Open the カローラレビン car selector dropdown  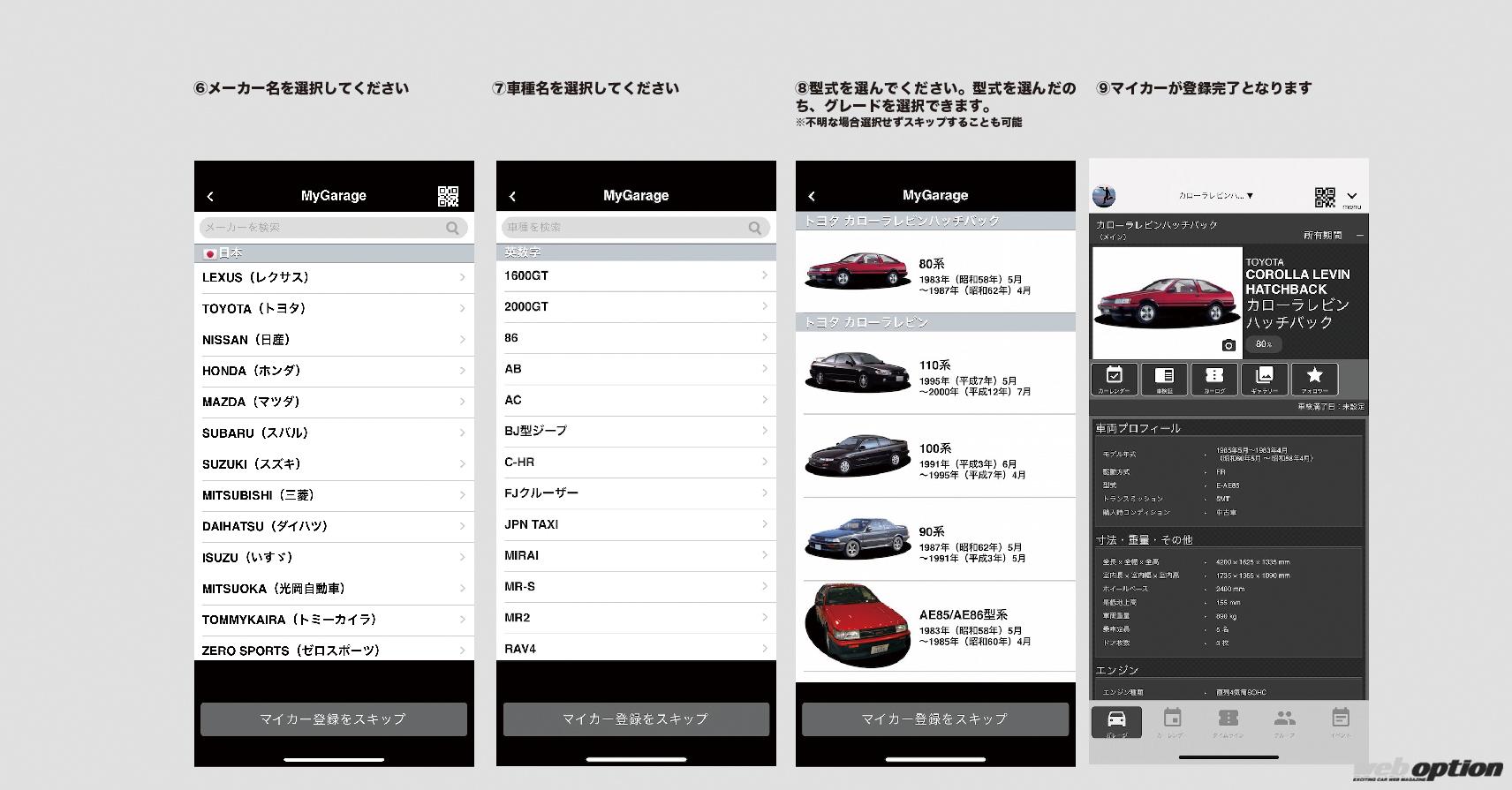pyautogui.click(x=1215, y=196)
